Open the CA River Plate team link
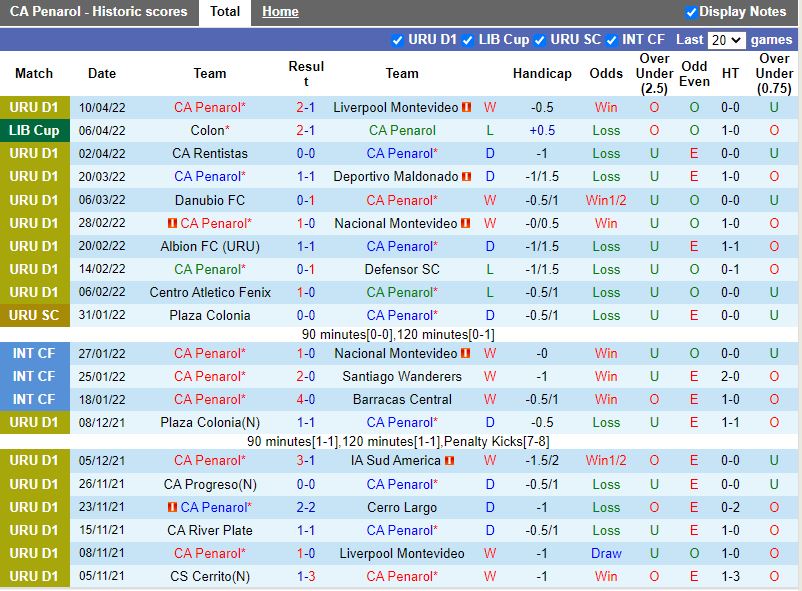802x591 pixels. point(210,531)
